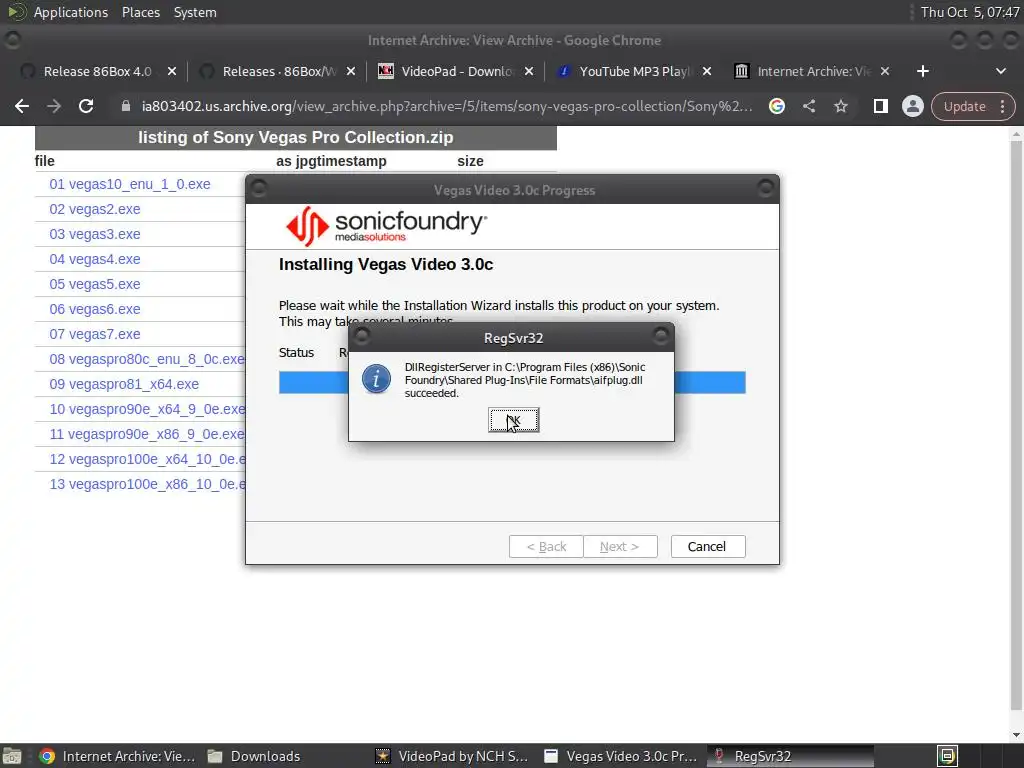
Task: Open 08 vegaspro80c_enu_8_0c.exe link
Action: pos(147,359)
